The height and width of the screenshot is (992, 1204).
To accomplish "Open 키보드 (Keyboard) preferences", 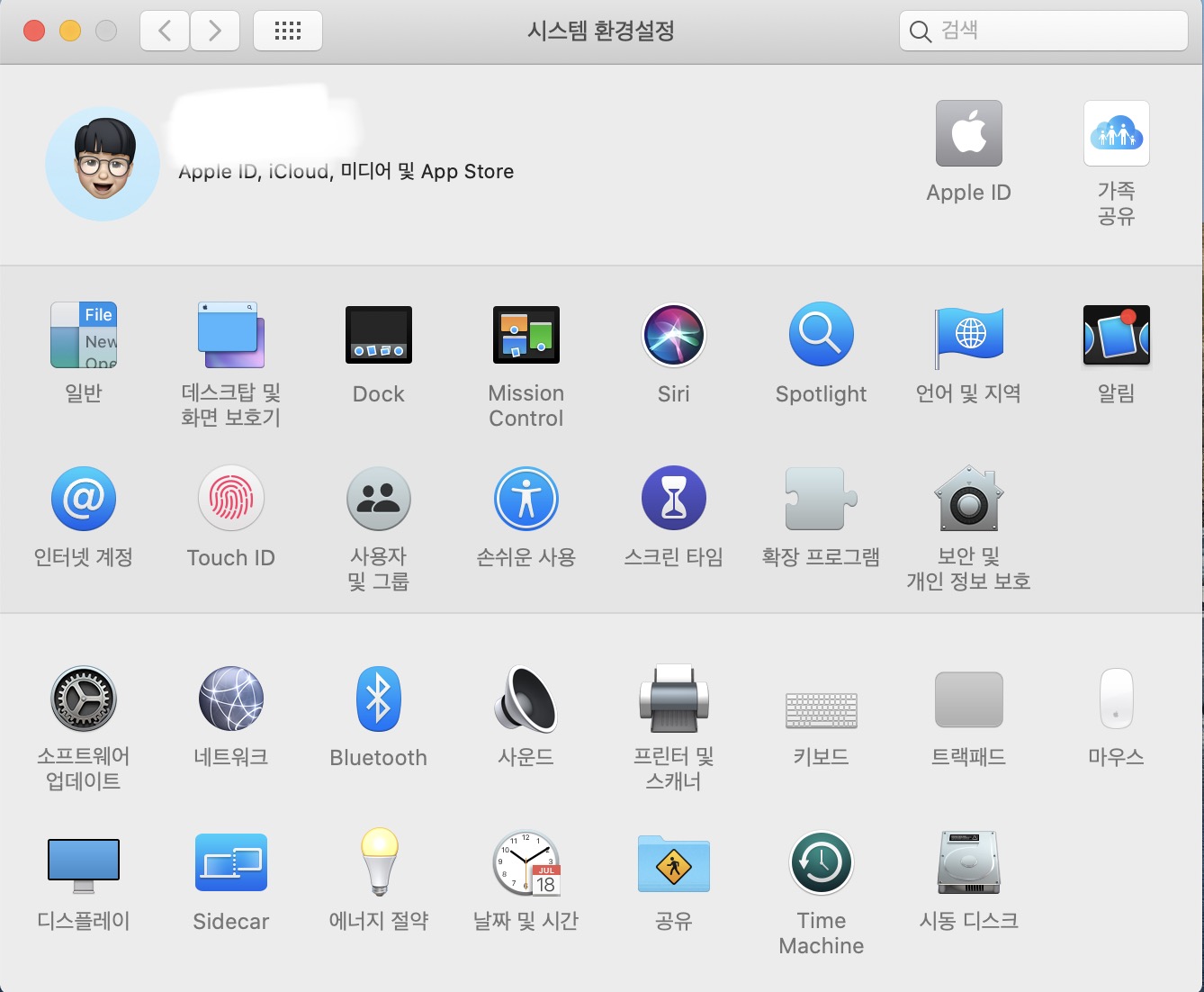I will [822, 710].
